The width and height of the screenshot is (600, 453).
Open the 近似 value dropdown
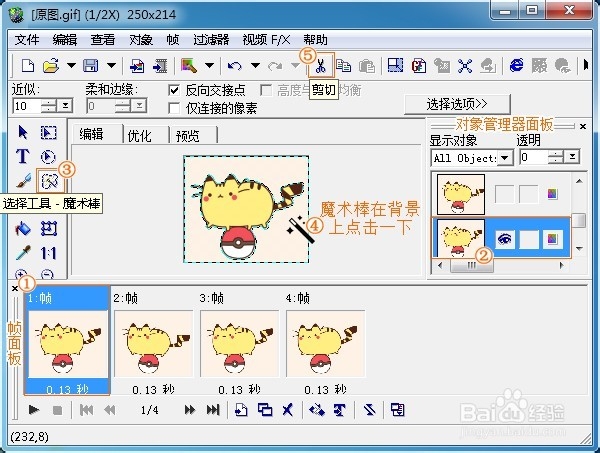pos(65,106)
